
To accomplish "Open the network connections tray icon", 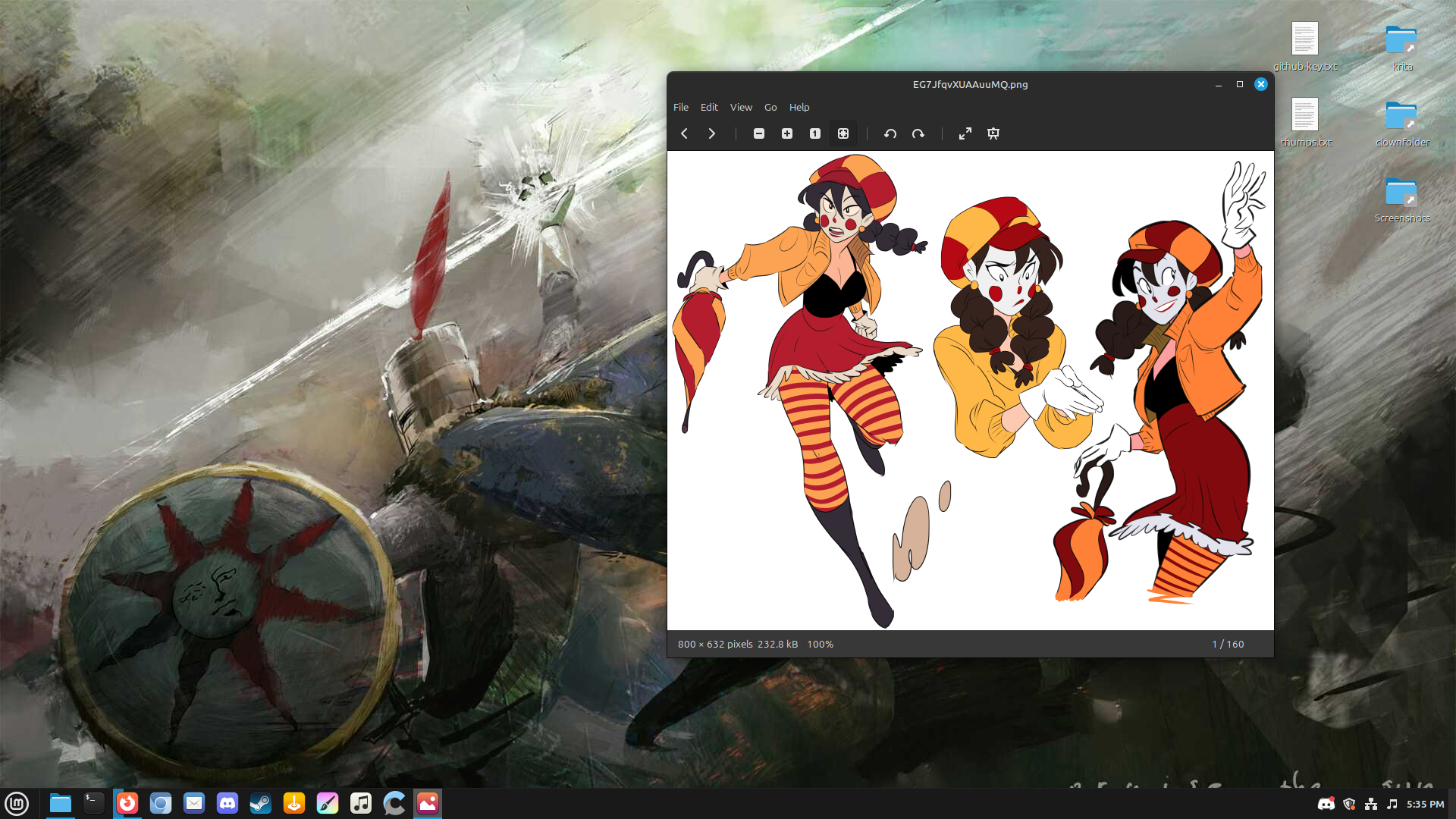I will [1371, 804].
